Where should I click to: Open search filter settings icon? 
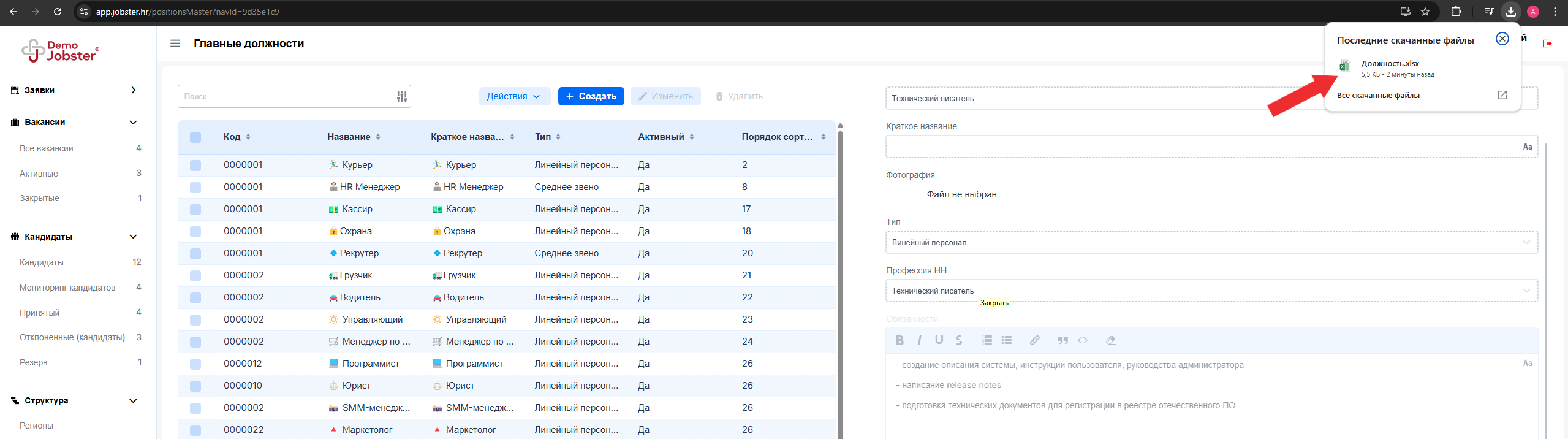[x=401, y=96]
